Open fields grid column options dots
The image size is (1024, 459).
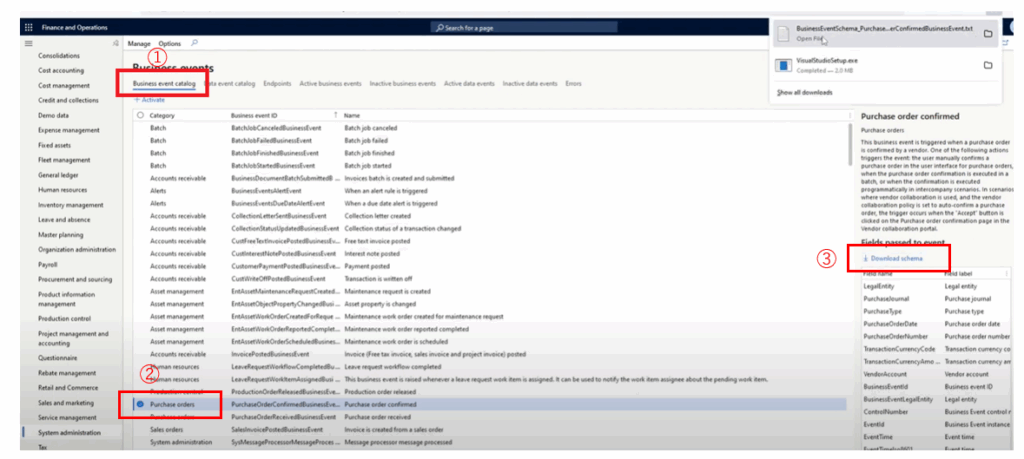pos(1006,274)
